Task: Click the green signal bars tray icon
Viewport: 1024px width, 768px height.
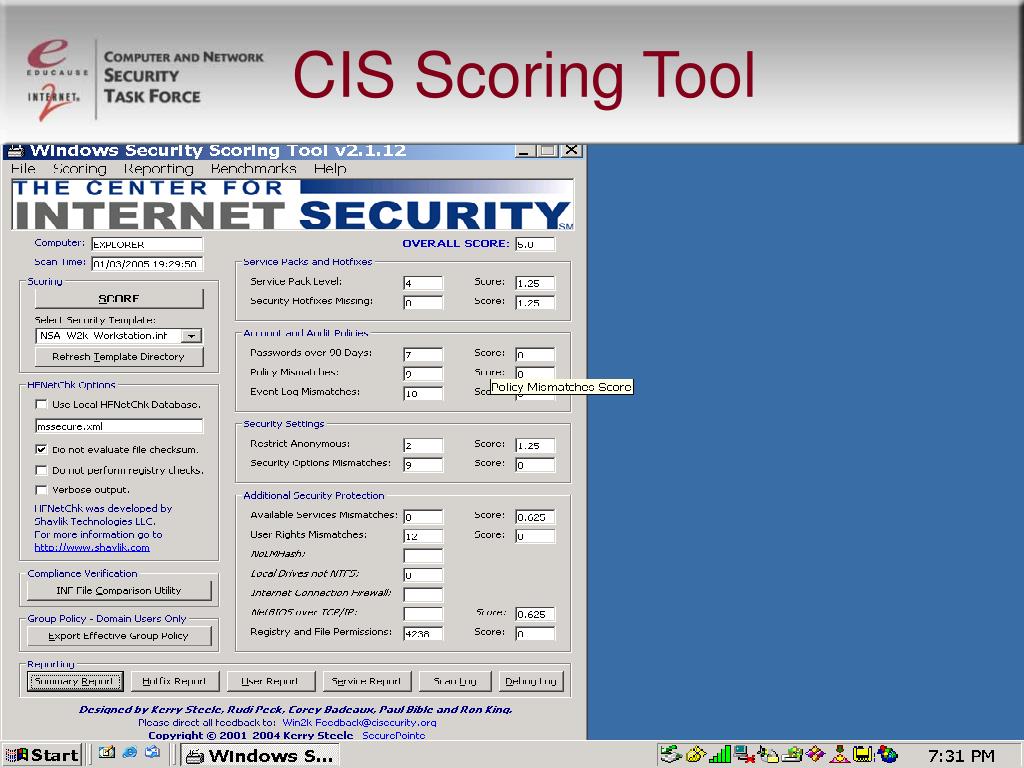Action: coord(720,755)
